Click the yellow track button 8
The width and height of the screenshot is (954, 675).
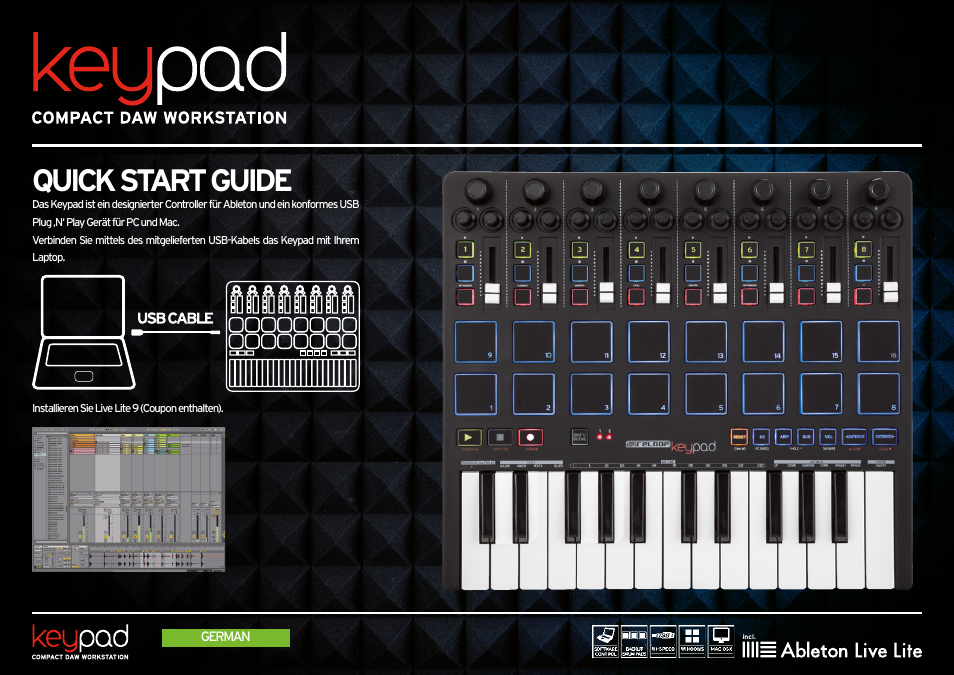tap(863, 249)
